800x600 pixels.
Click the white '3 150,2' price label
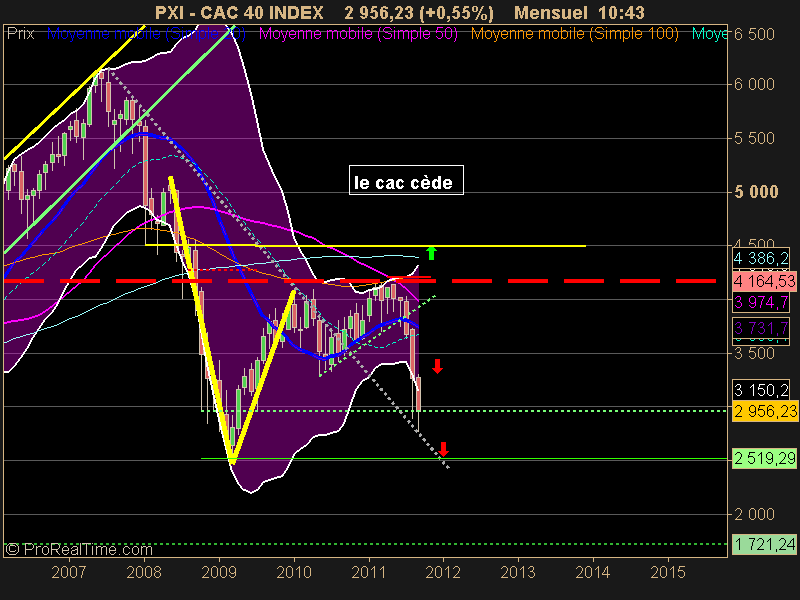761,390
